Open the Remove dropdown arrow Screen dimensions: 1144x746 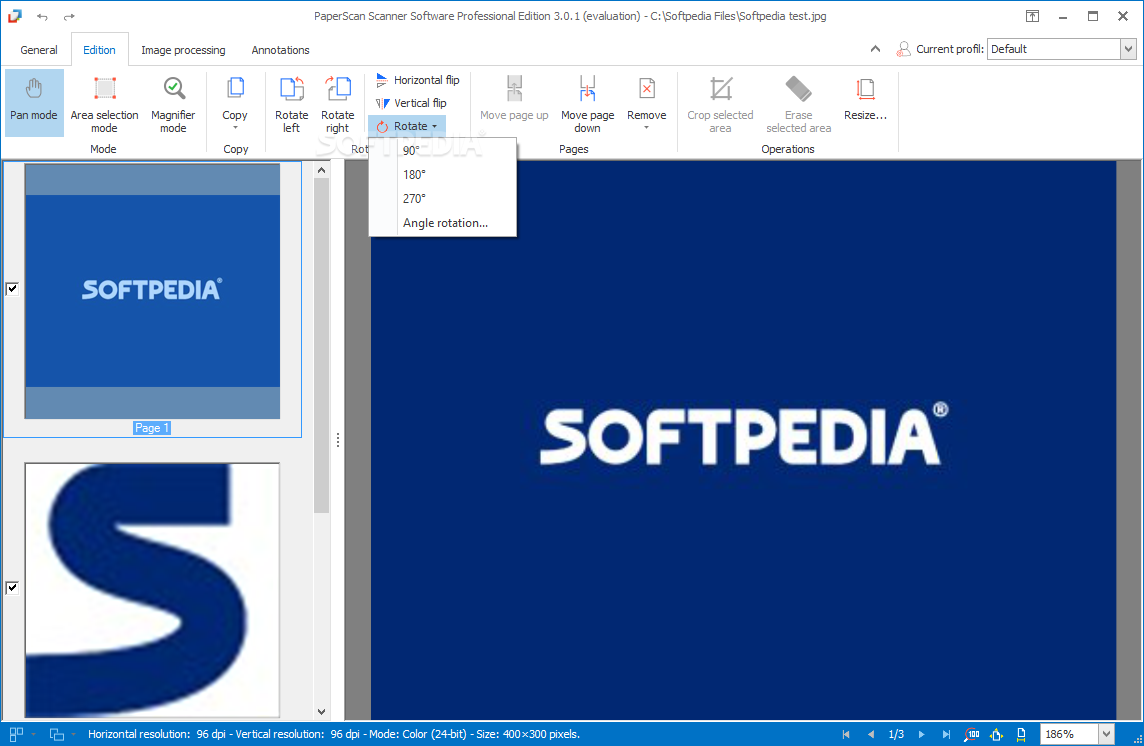pos(646,128)
